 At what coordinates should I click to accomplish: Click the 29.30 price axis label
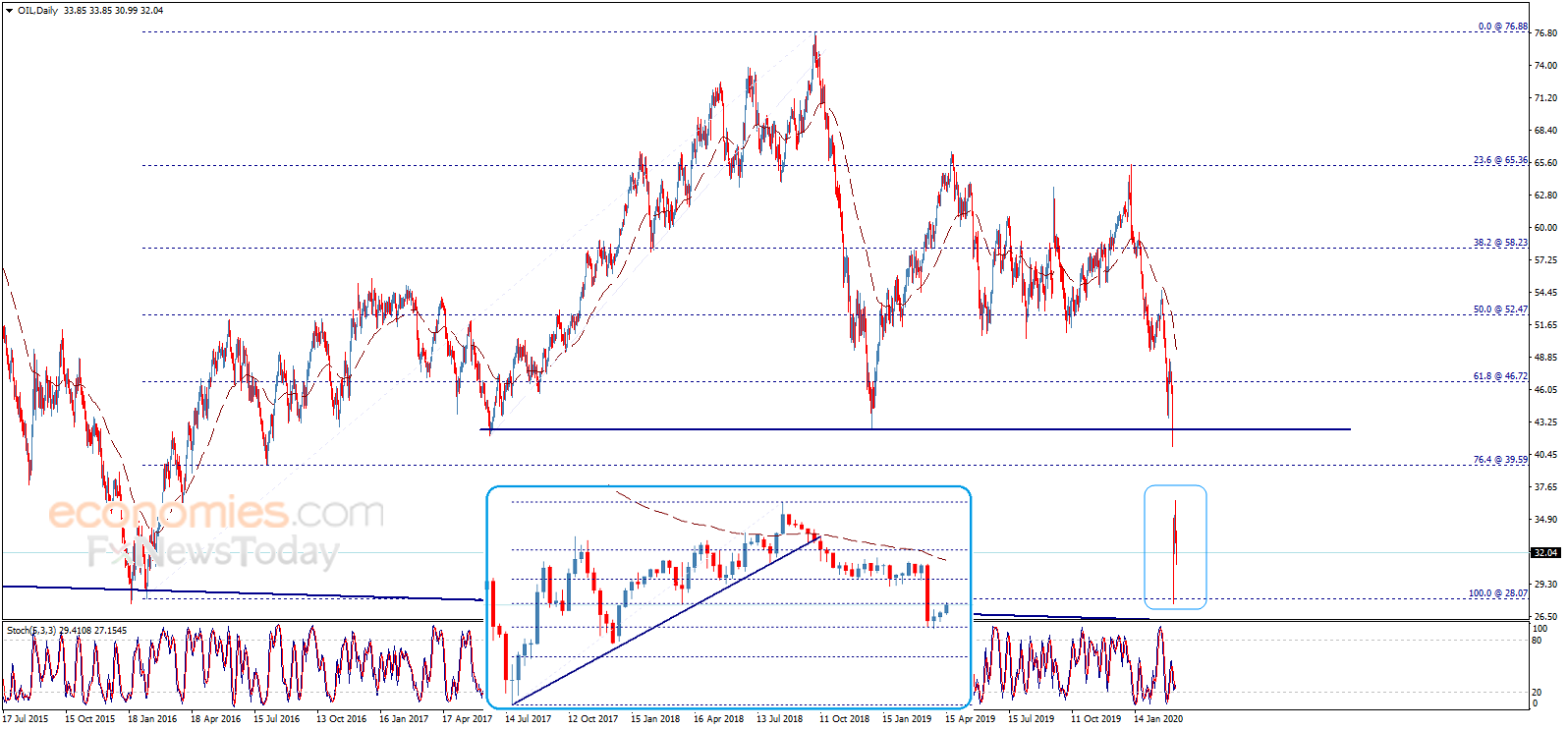[x=1545, y=585]
